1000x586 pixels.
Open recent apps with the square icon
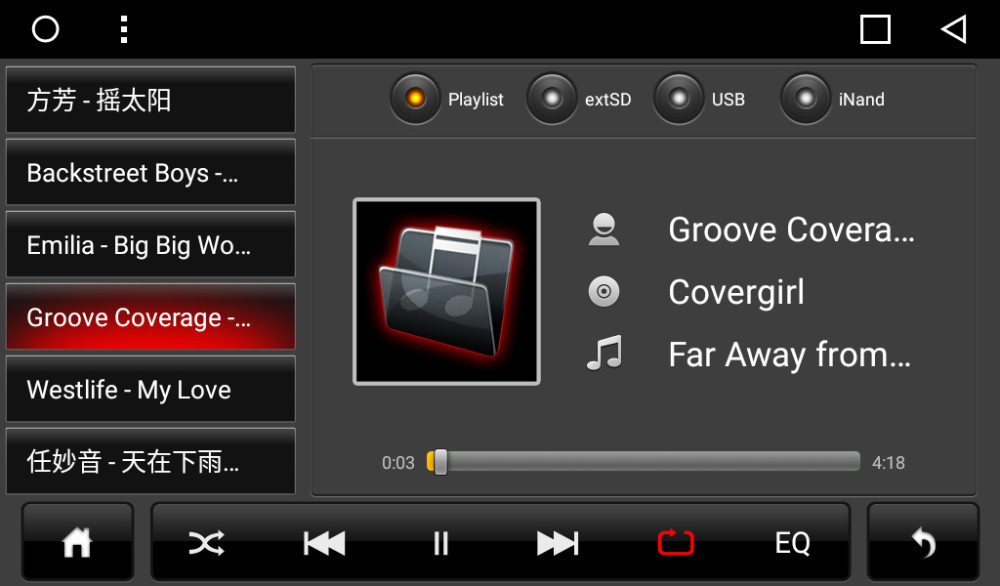[875, 29]
